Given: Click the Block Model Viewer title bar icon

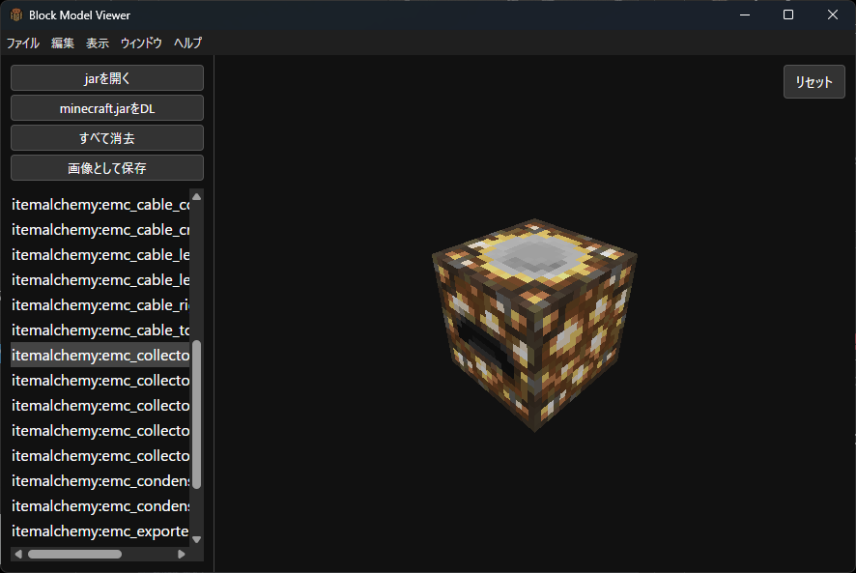Looking at the screenshot, I should click(x=16, y=15).
